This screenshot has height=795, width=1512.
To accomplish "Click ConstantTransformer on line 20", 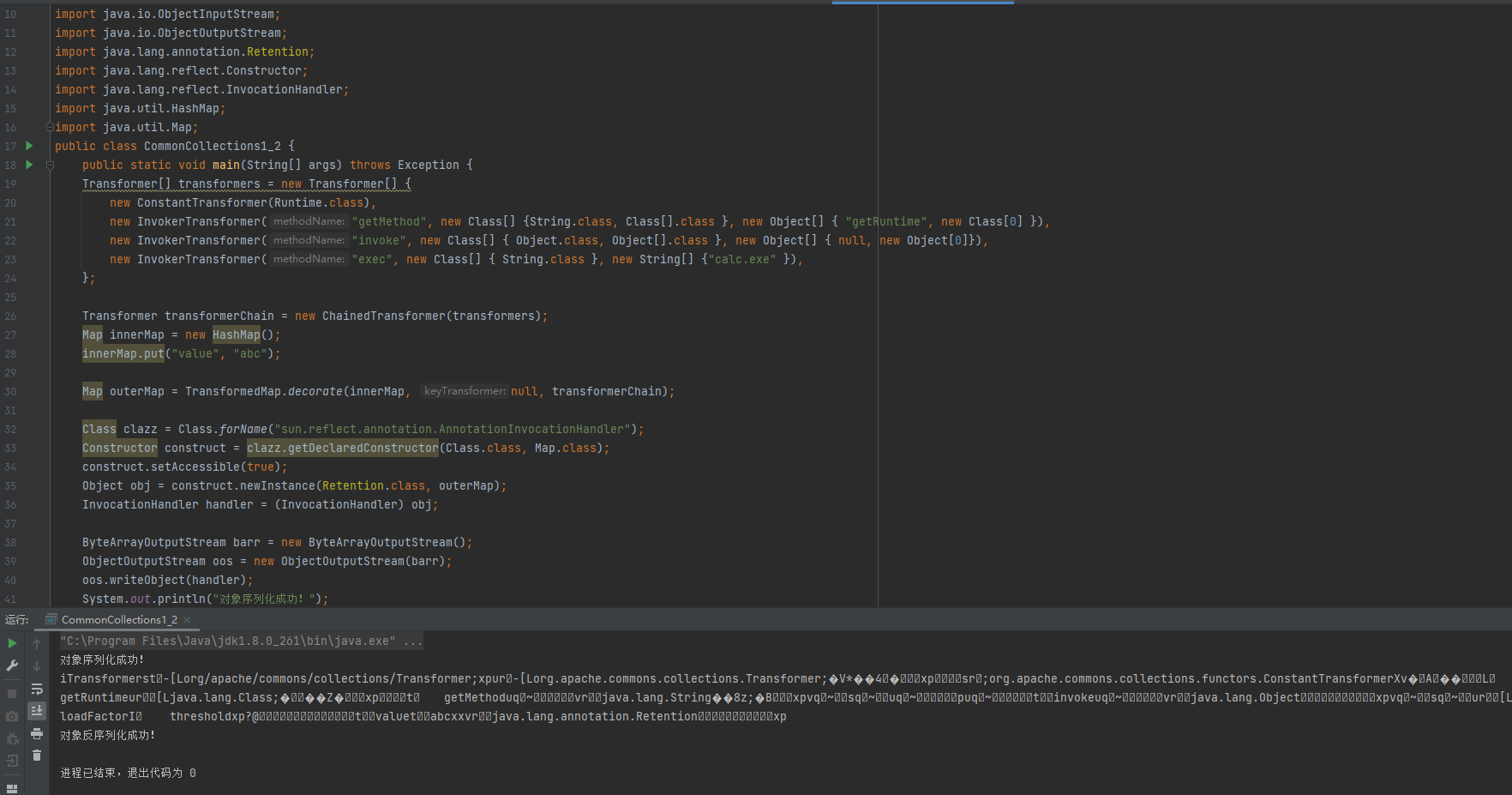I will (x=202, y=202).
